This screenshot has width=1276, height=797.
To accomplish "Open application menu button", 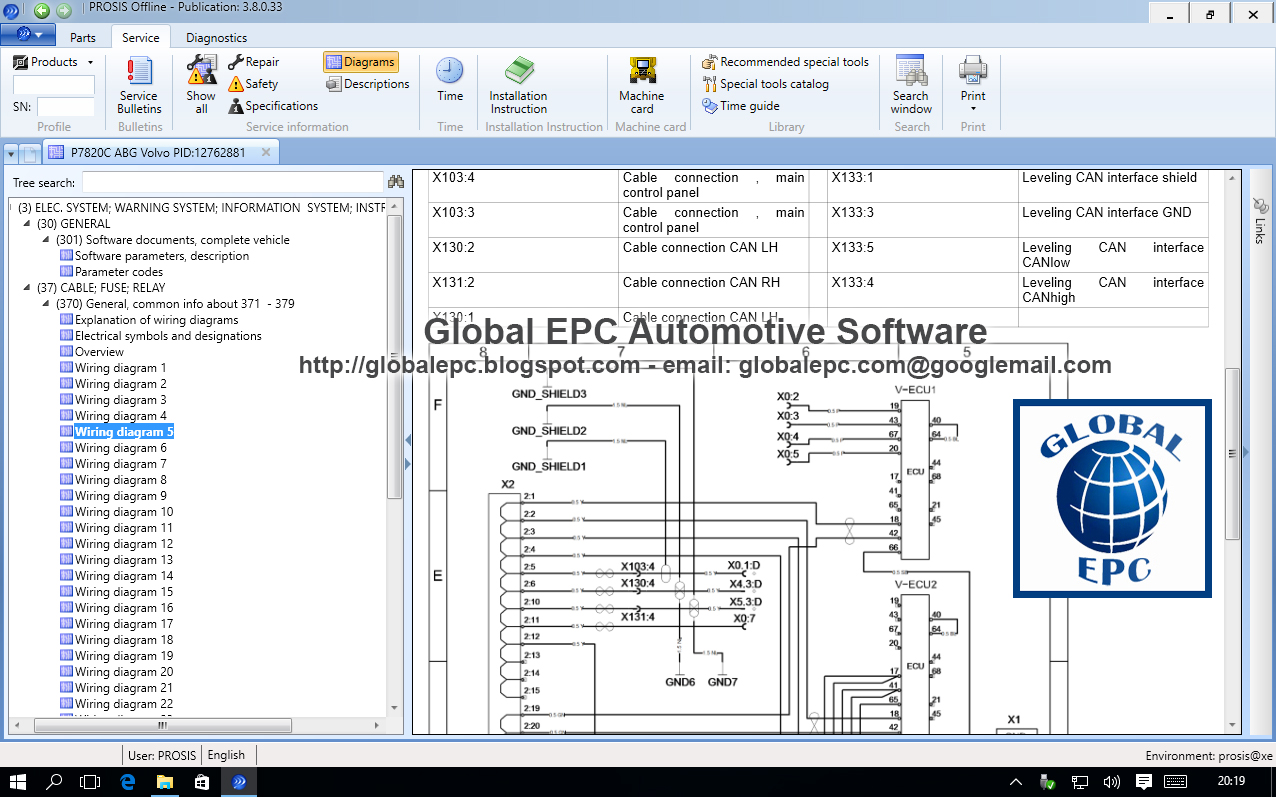I will pos(27,35).
